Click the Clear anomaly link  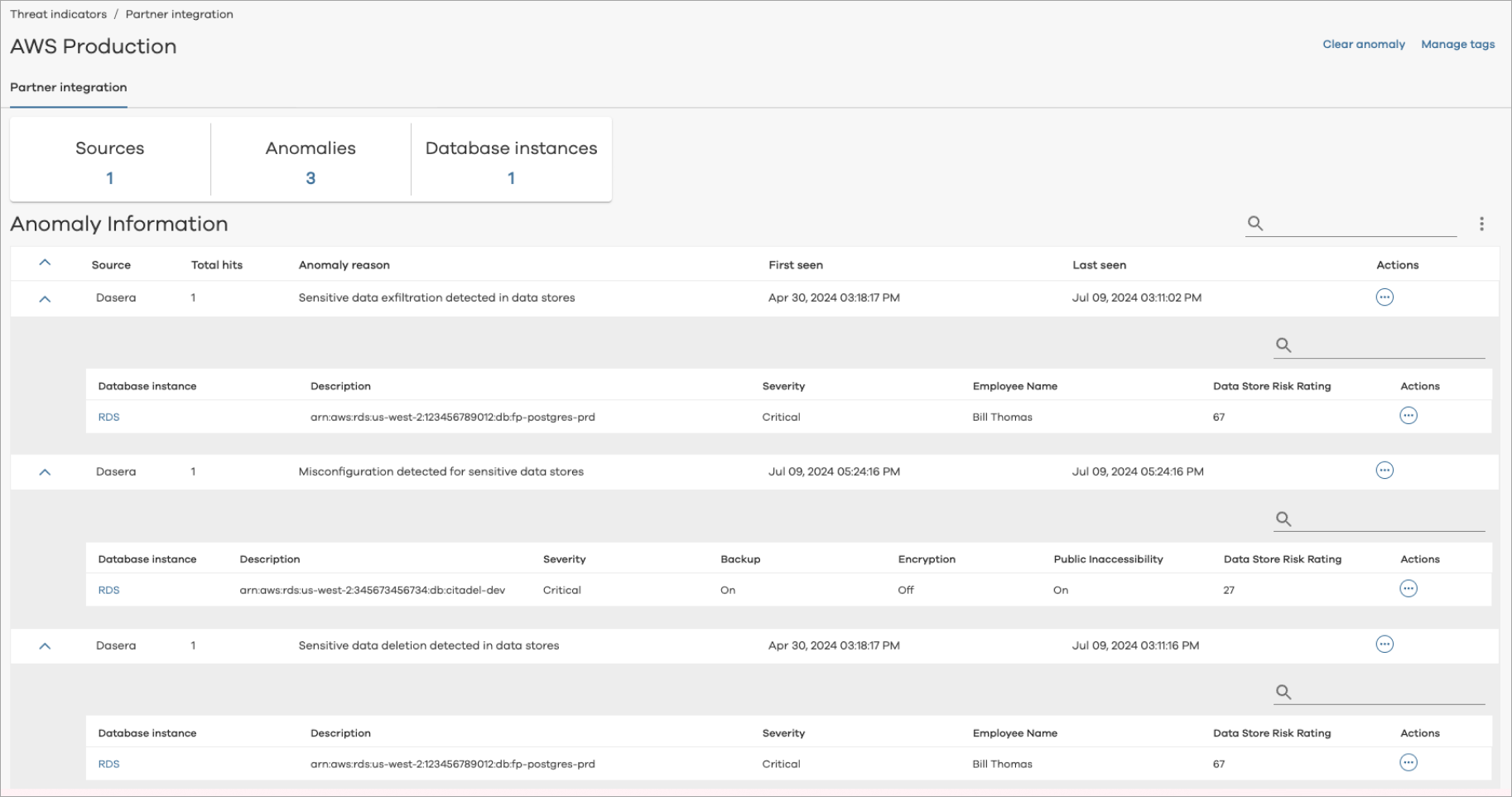click(x=1363, y=45)
